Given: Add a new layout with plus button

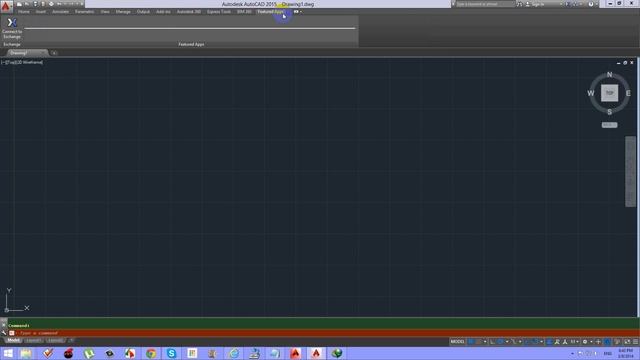Looking at the screenshot, I should tap(71, 340).
